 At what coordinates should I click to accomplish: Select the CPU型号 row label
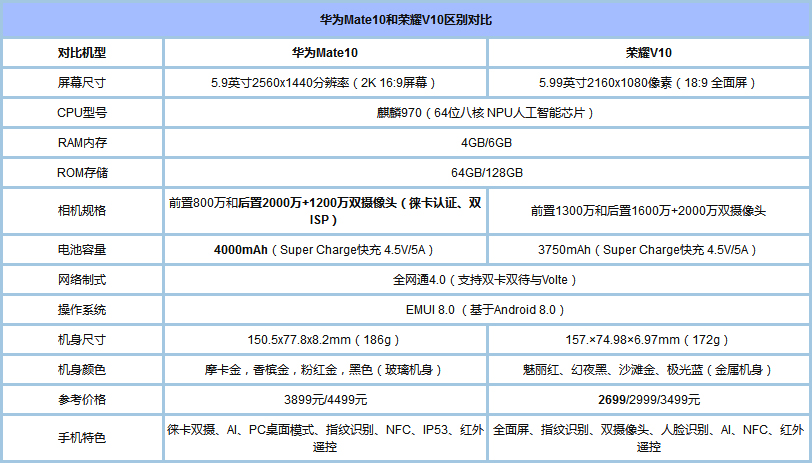click(x=82, y=113)
